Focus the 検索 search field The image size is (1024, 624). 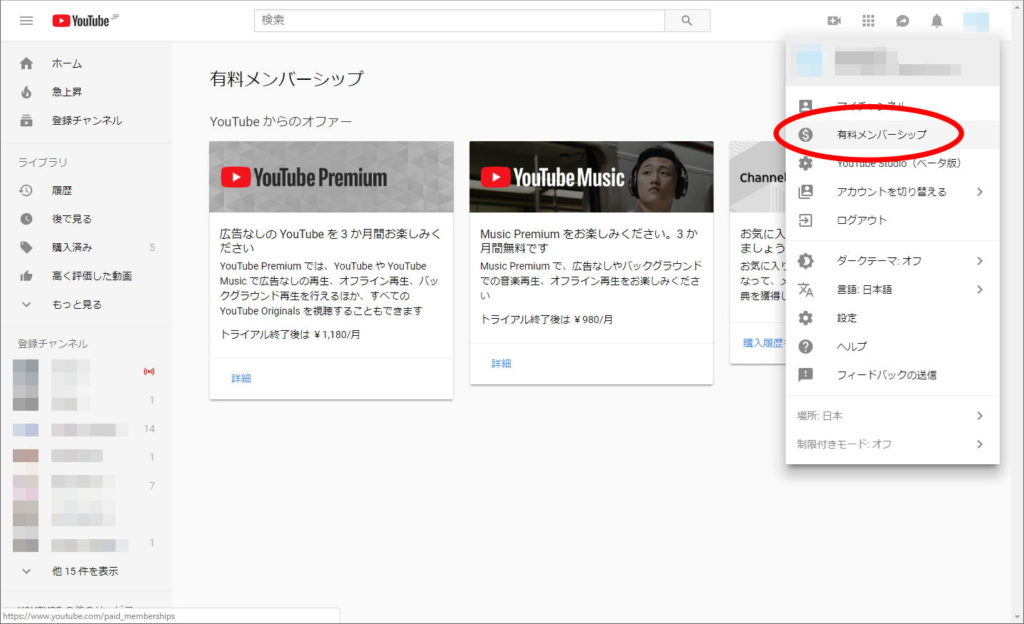point(459,20)
